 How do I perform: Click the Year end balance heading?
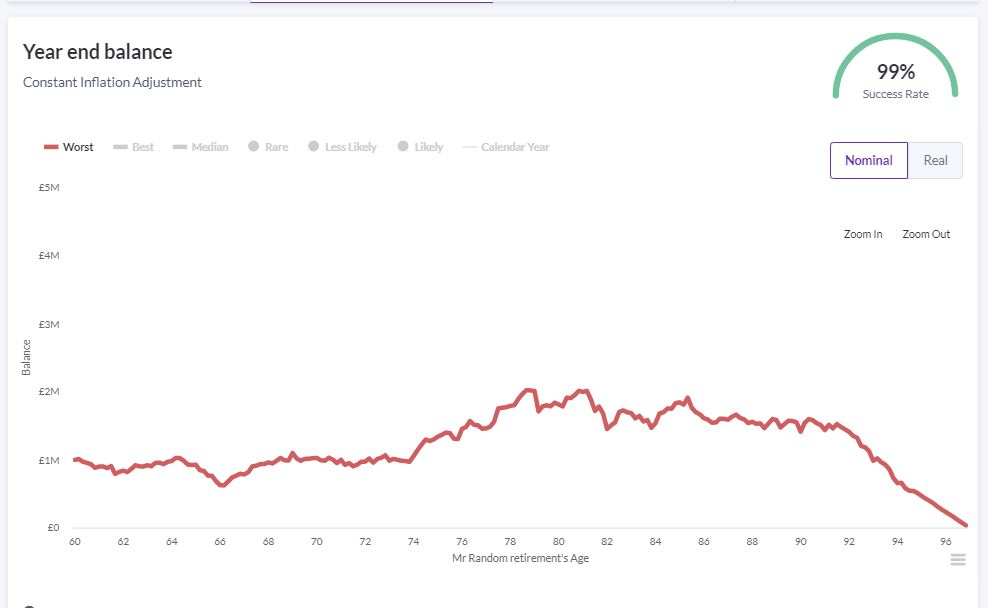98,52
